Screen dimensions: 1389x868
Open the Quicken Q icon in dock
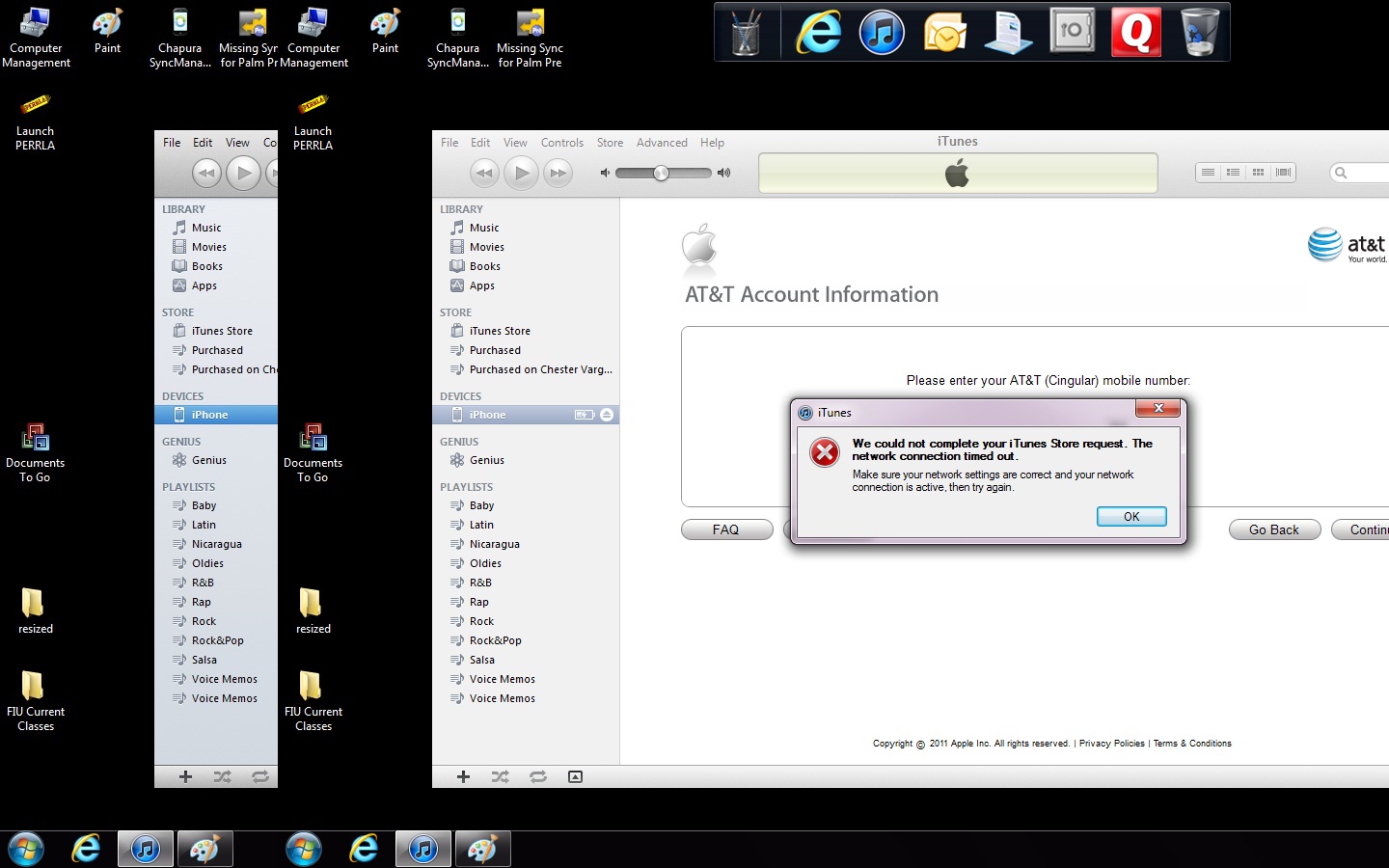pyautogui.click(x=1135, y=32)
